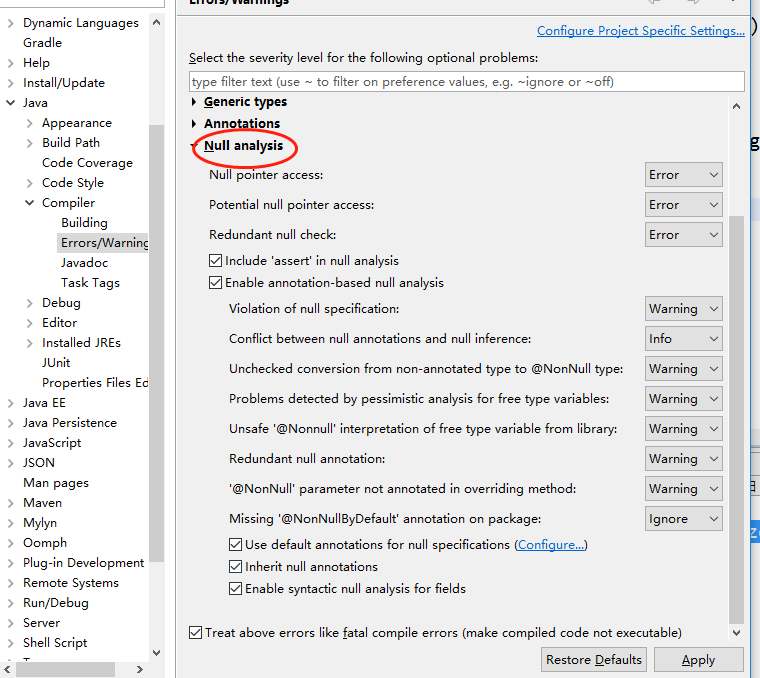The width and height of the screenshot is (760, 678).
Task: Select JUnit under Java
Action: pyautogui.click(x=56, y=363)
